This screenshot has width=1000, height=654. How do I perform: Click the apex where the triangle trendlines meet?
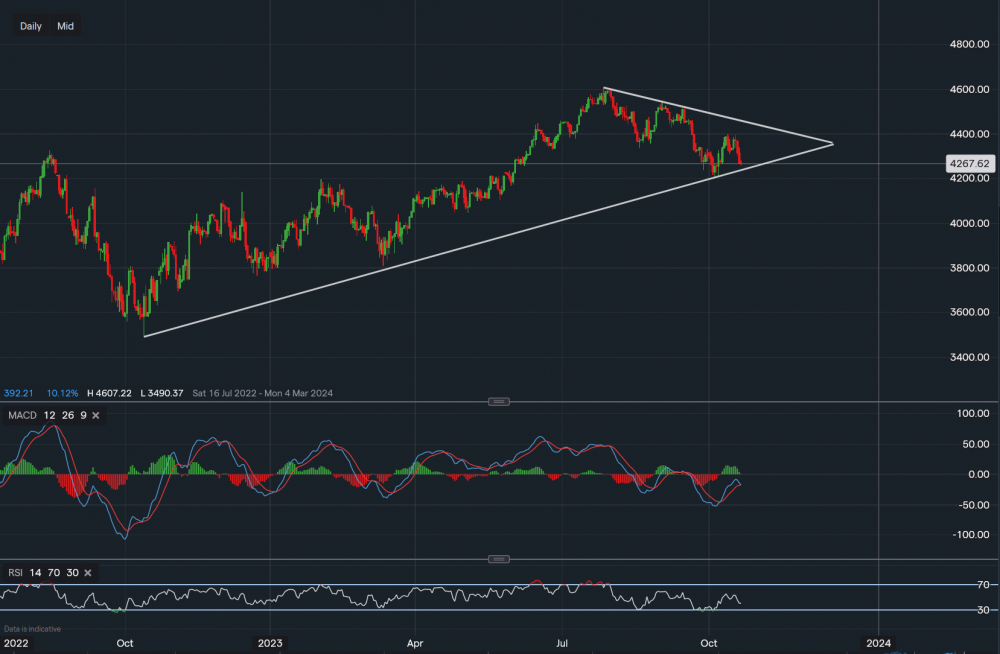833,144
